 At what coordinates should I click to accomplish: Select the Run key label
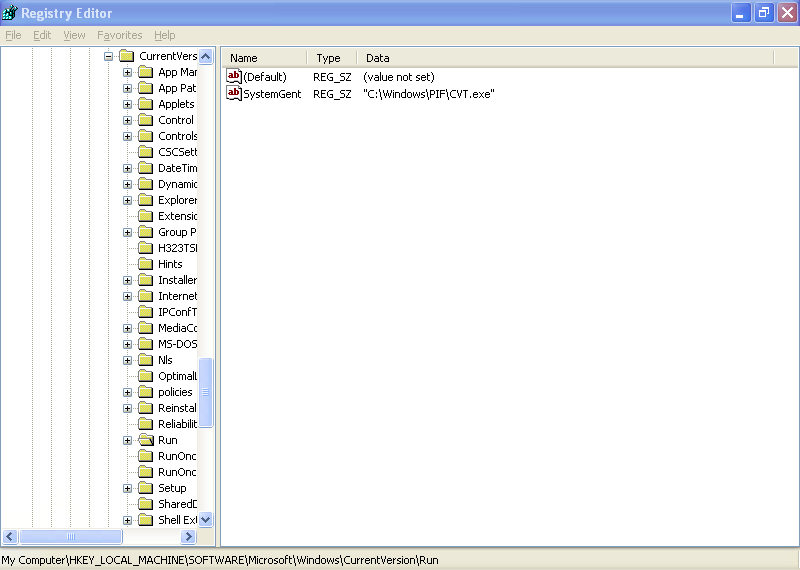tap(167, 440)
